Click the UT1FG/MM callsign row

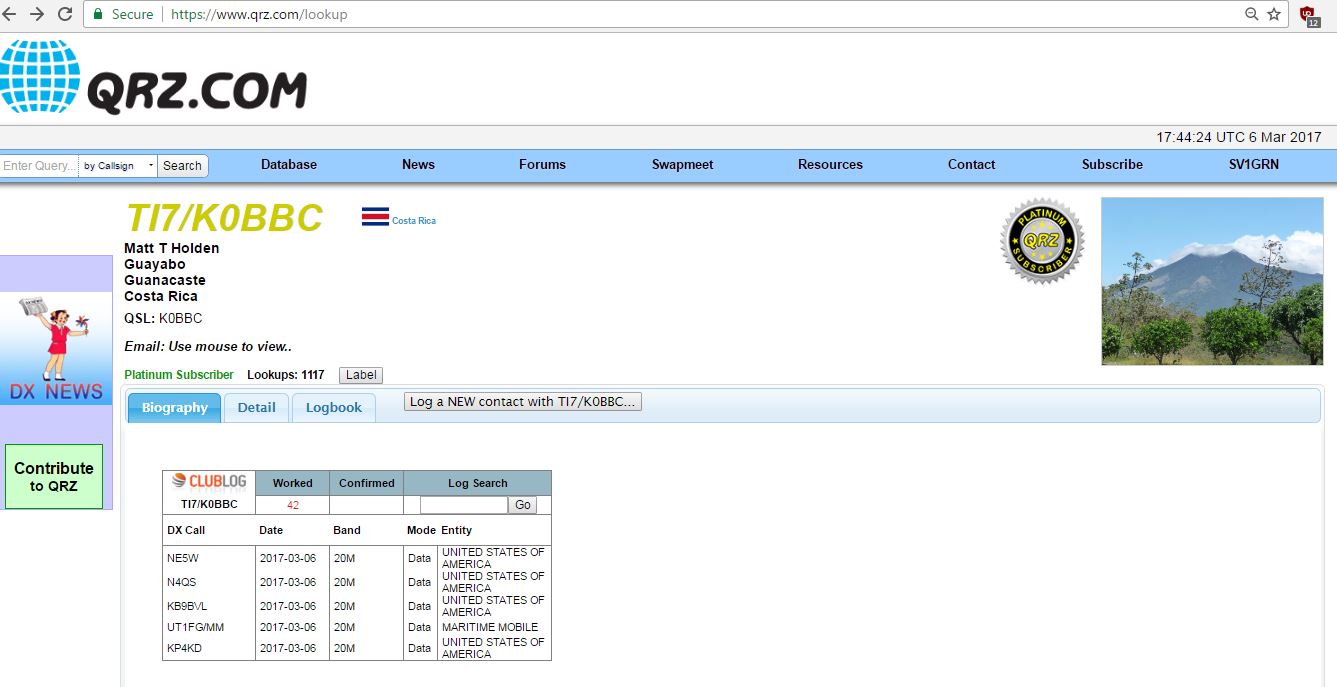coord(358,627)
